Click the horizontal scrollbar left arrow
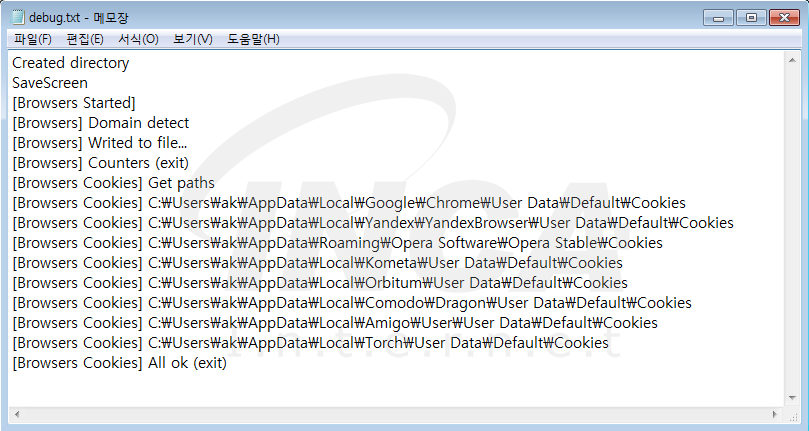Screen dimensions: 809x431 coord(17,414)
